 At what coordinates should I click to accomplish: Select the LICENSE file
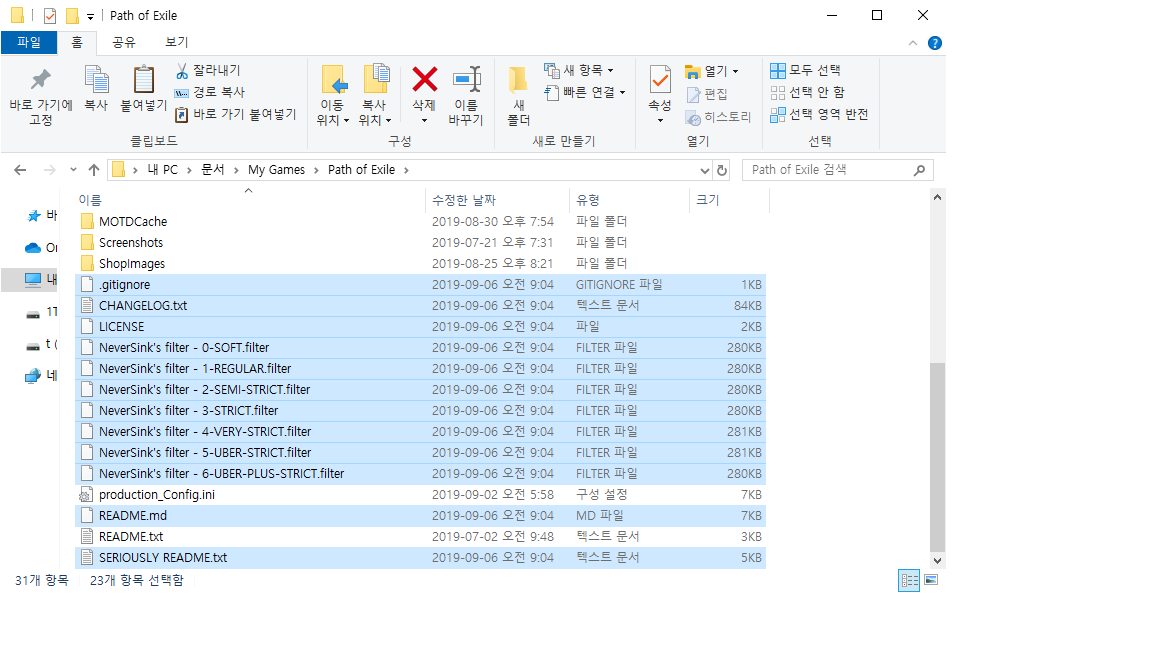pyautogui.click(x=420, y=326)
